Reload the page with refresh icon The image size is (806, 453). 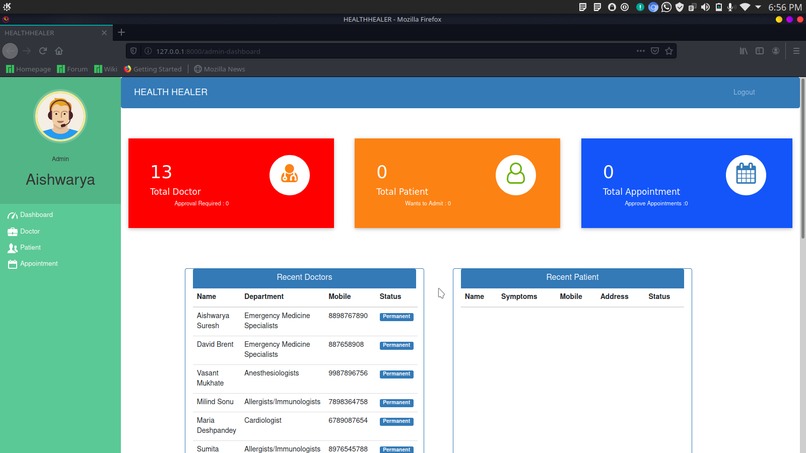tap(43, 51)
